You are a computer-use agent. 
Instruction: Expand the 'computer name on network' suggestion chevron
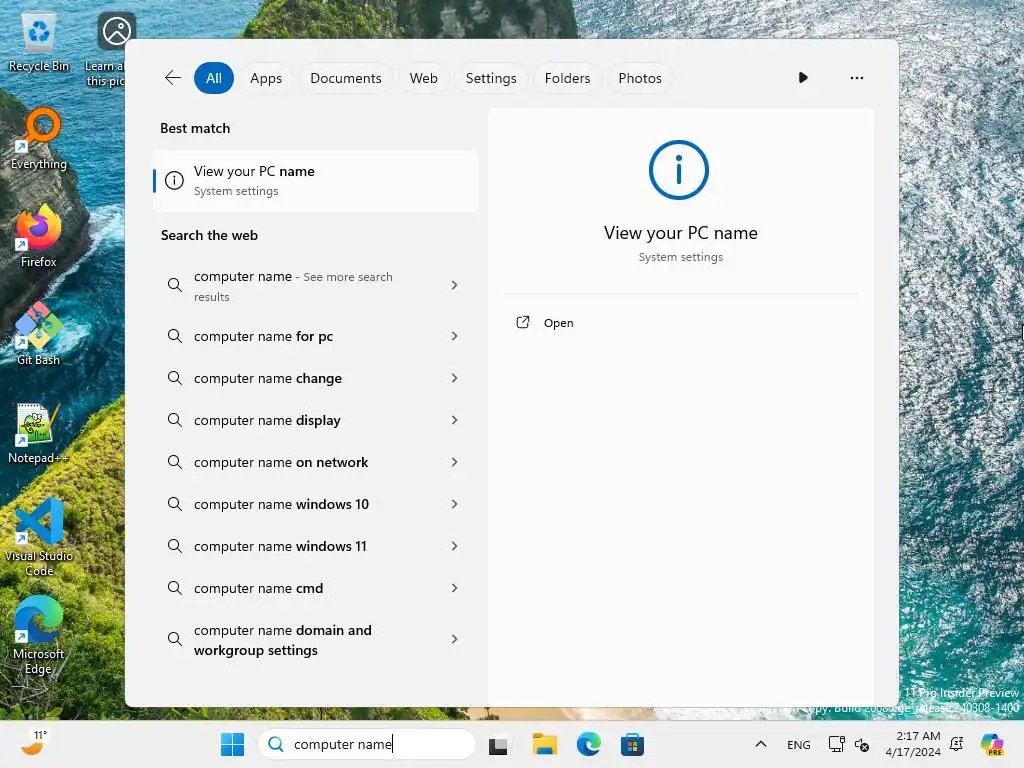click(455, 462)
